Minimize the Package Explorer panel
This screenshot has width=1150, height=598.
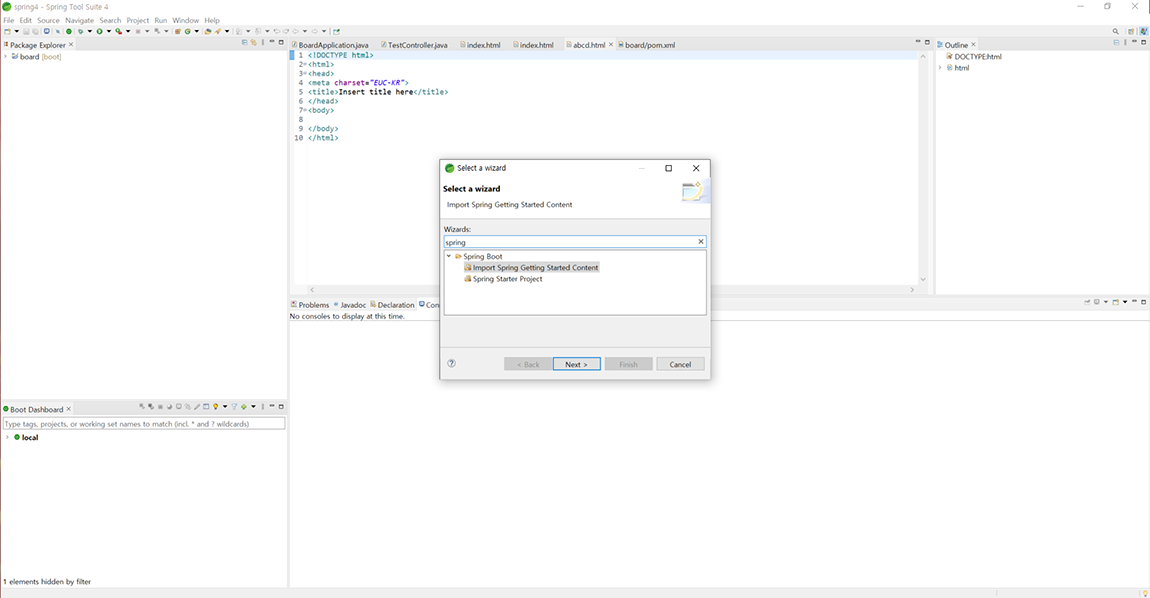(271, 42)
